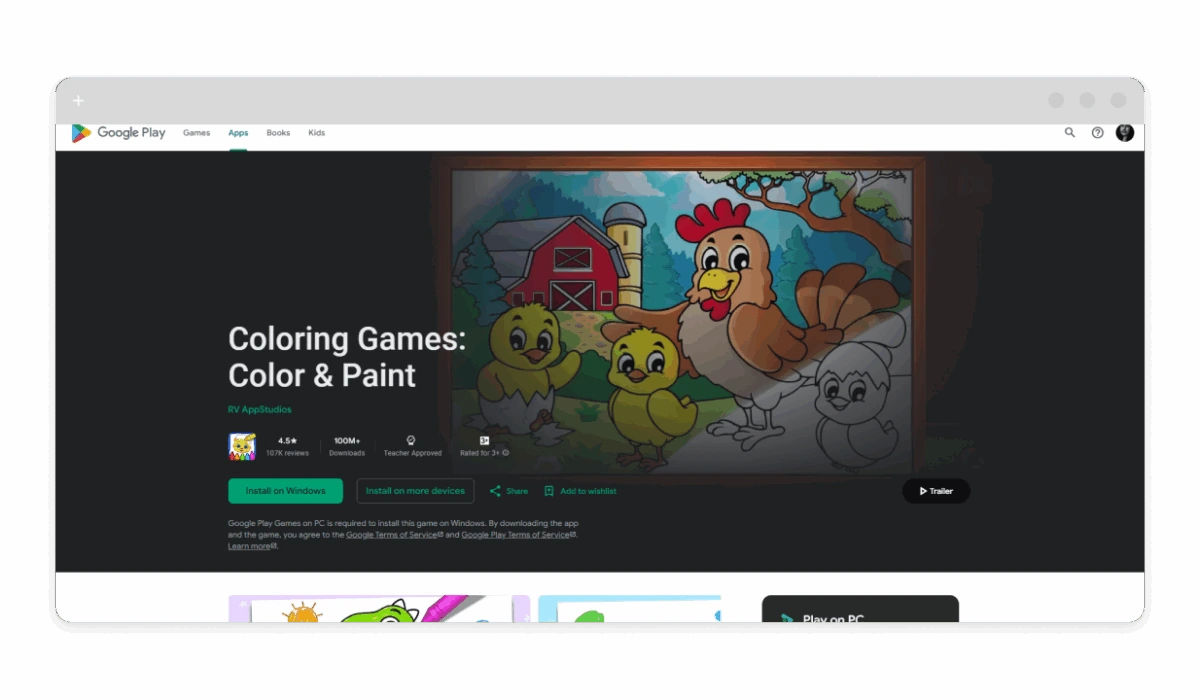
Task: Click the Google Play logo
Action: click(118, 133)
